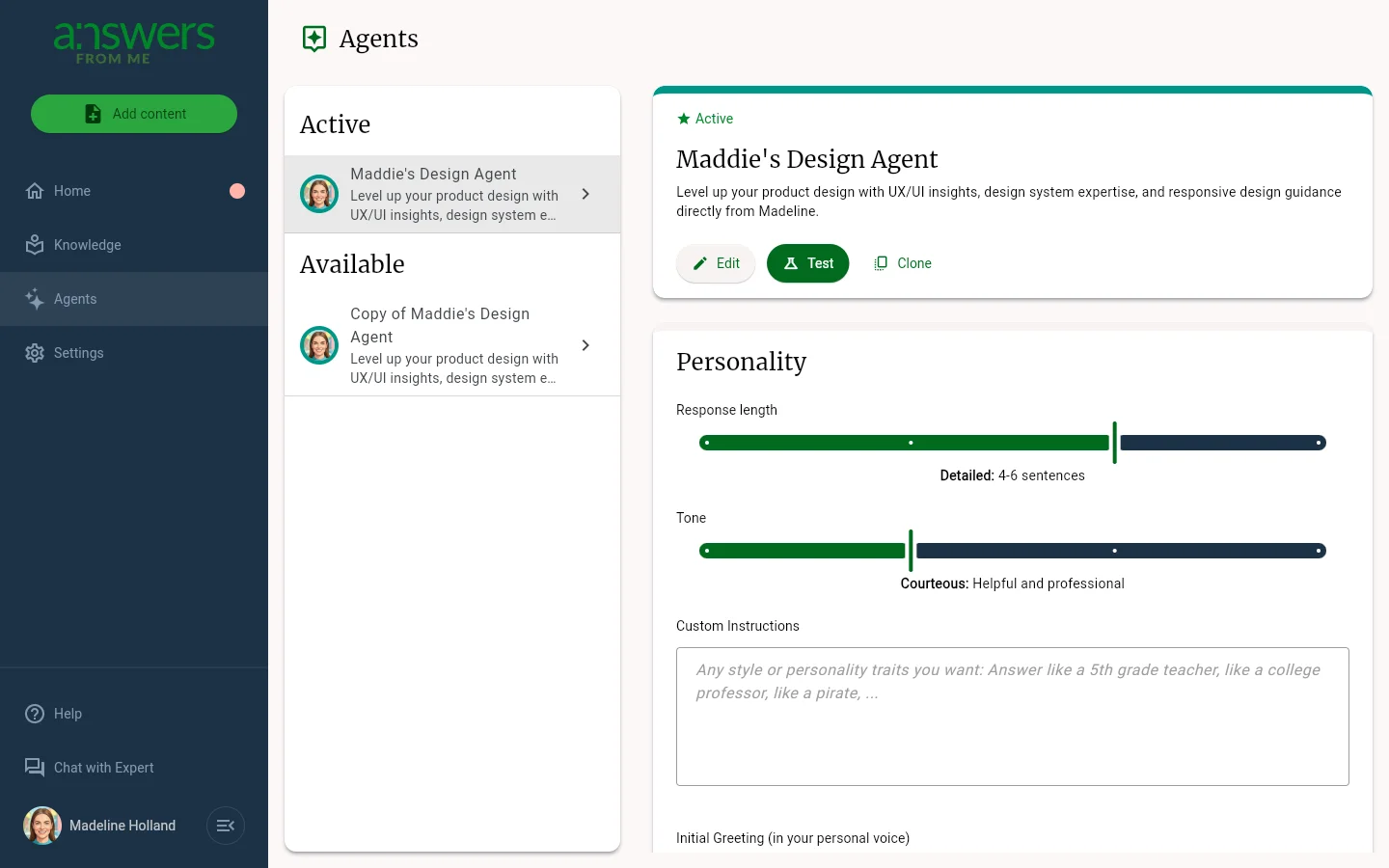
Task: Collapse the sidebar with the menu toggle icon
Action: coord(226,826)
